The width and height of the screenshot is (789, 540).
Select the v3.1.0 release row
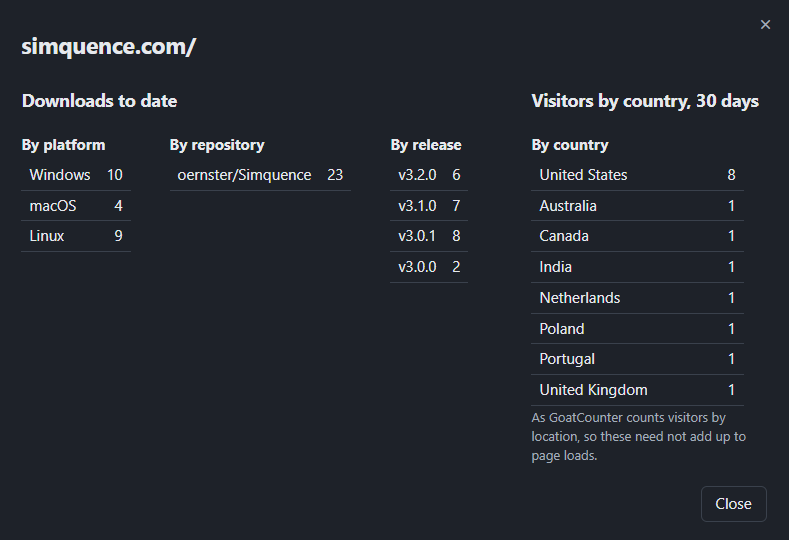(429, 206)
